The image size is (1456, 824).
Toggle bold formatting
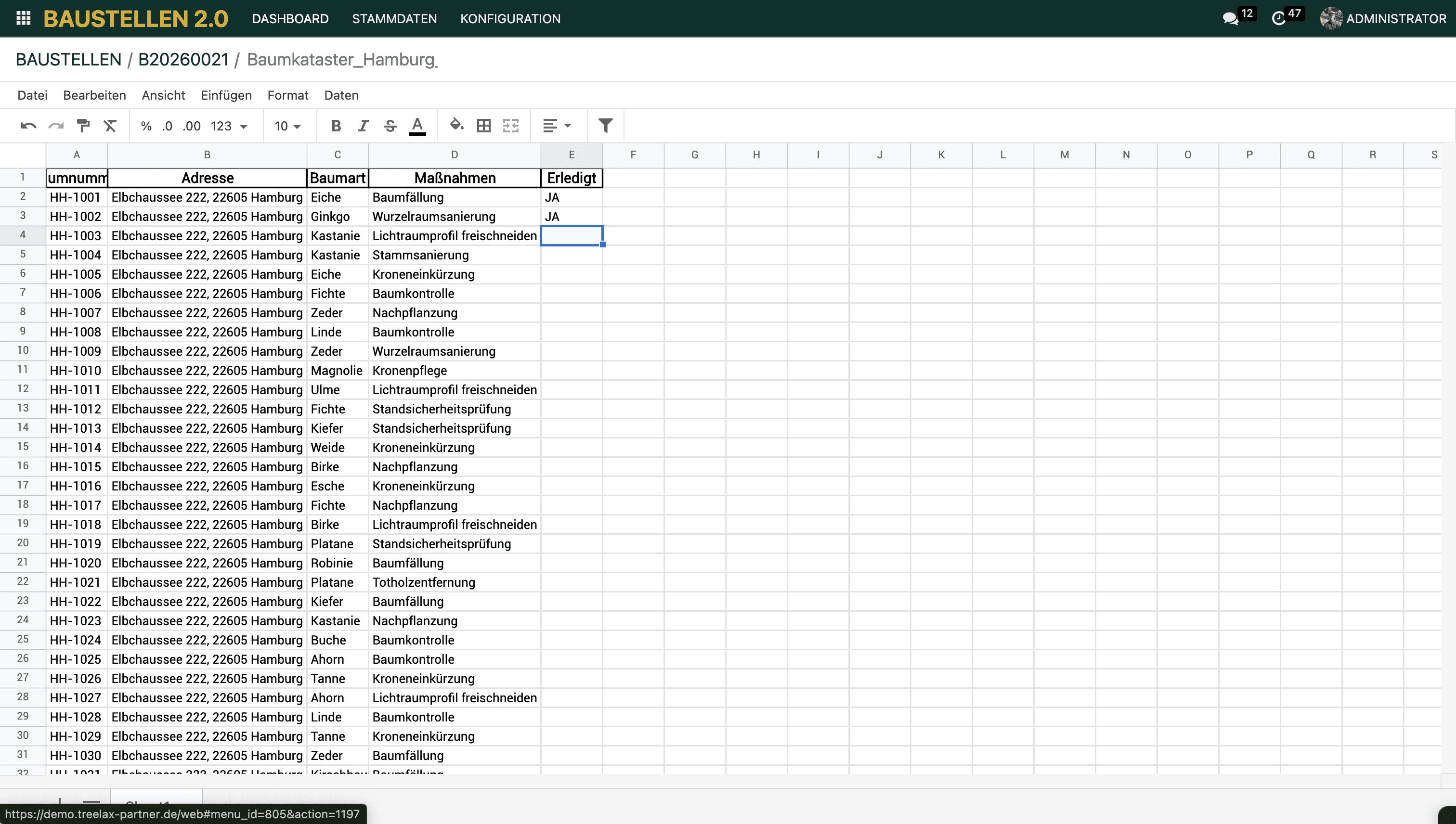pos(336,126)
